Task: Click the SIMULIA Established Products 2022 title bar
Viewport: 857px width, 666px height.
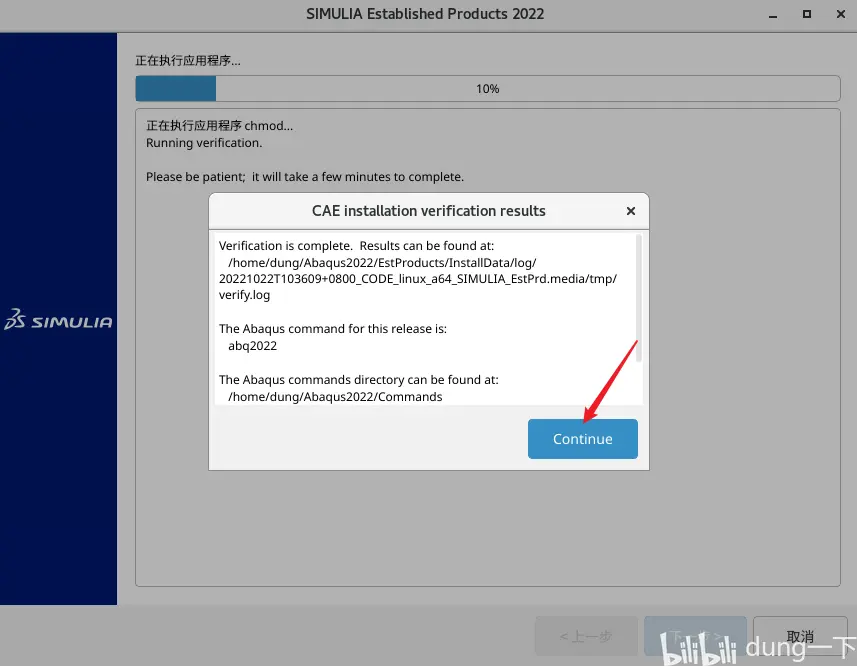Action: coord(425,14)
